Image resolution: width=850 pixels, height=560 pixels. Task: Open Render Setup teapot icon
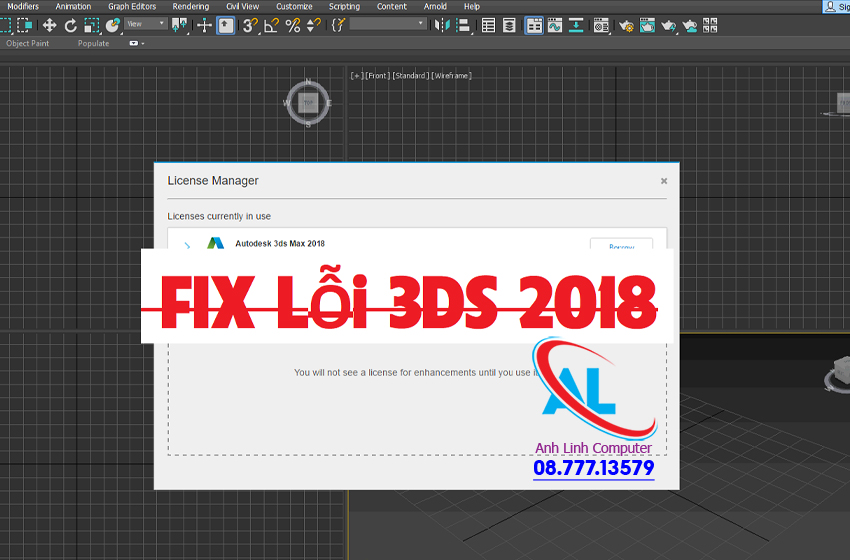pyautogui.click(x=625, y=25)
